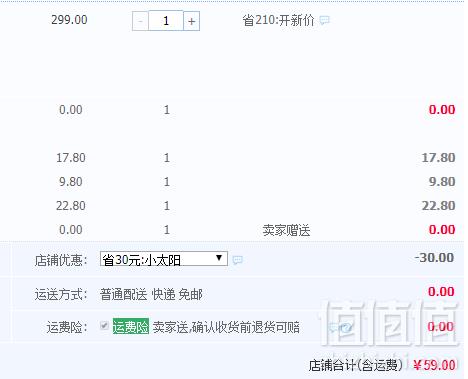This screenshot has width=468, height=379.
Task: Uncheck the 运费险 checkbox
Action: coord(104,325)
